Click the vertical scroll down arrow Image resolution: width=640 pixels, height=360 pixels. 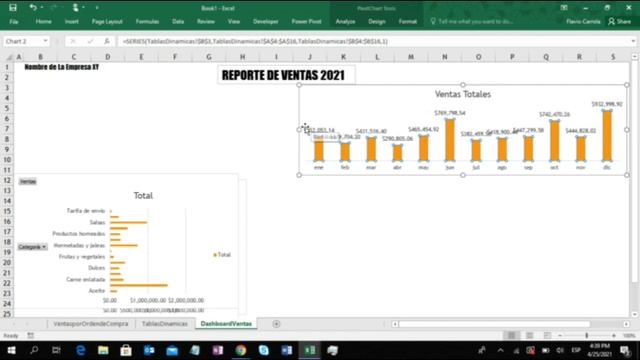pyautogui.click(x=634, y=314)
